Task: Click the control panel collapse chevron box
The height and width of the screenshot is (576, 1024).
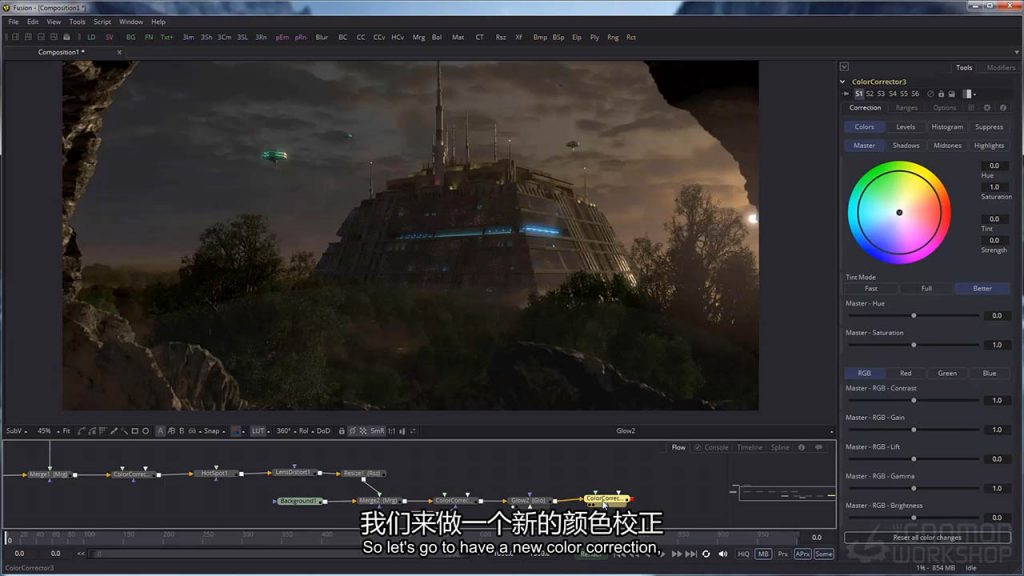Action: point(844,67)
